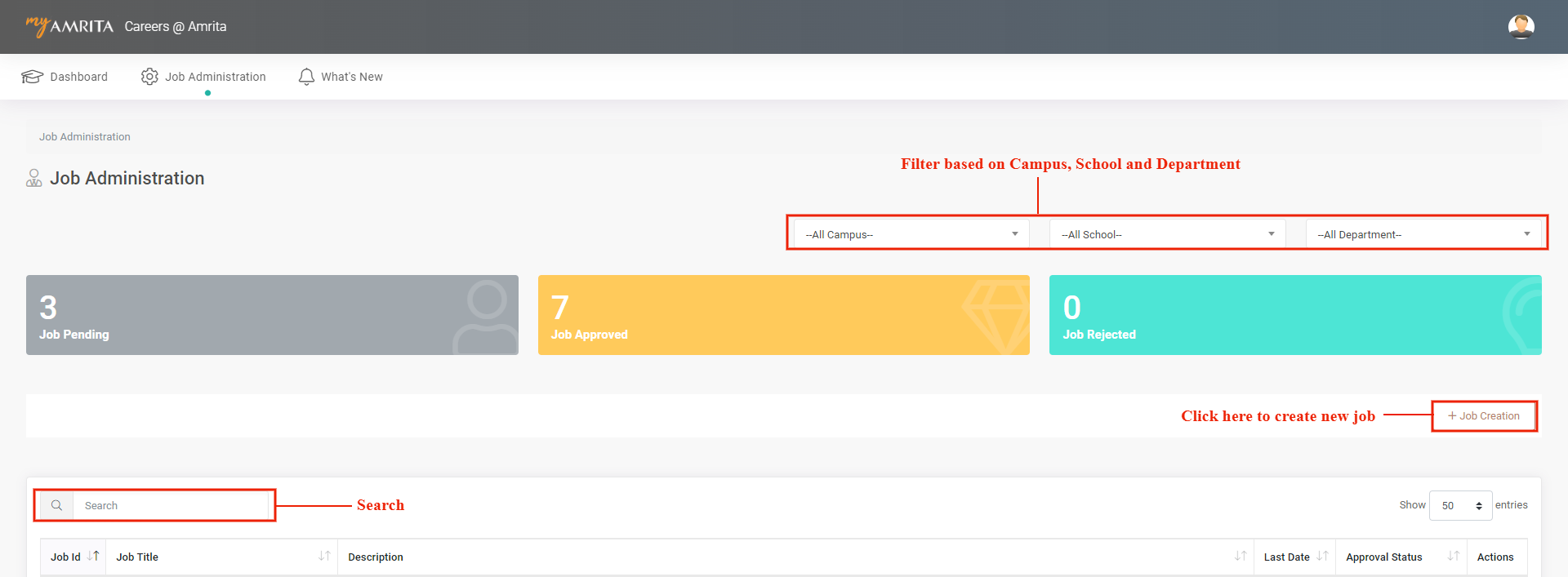The image size is (1568, 577).
Task: Click the Job Administration breadcrumb link
Action: pyautogui.click(x=85, y=137)
